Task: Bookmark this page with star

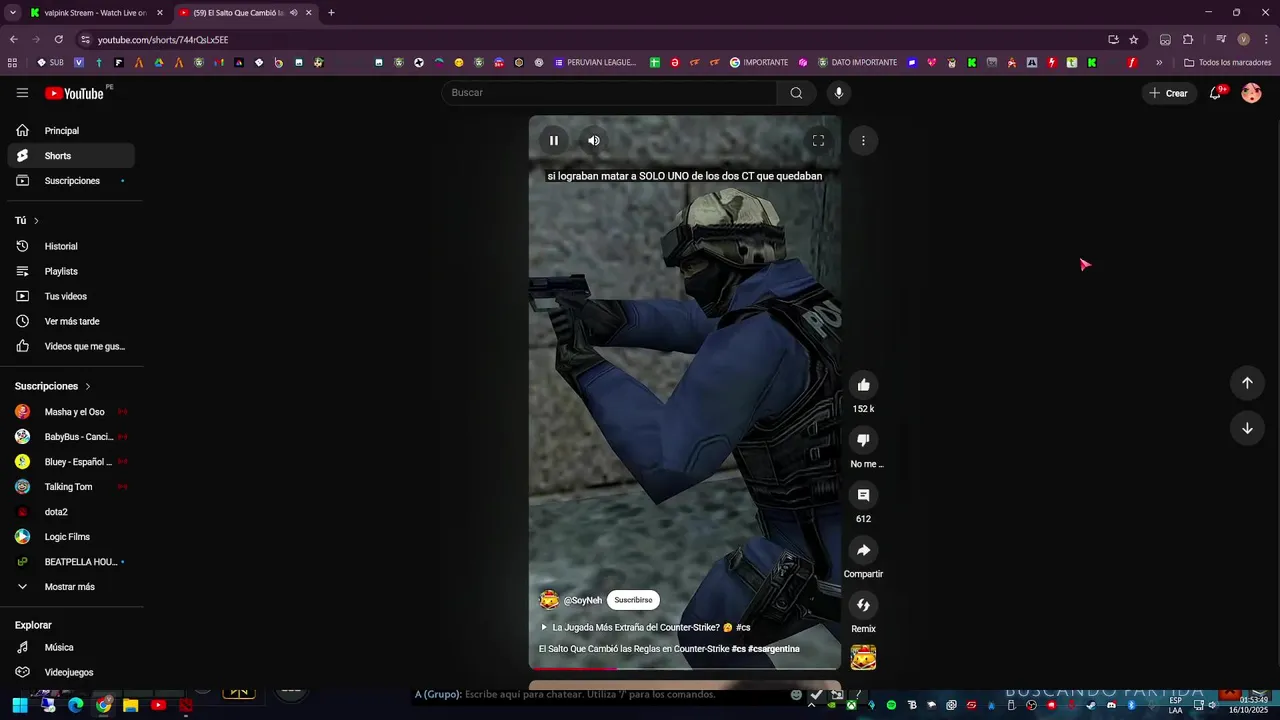Action: (x=1134, y=40)
